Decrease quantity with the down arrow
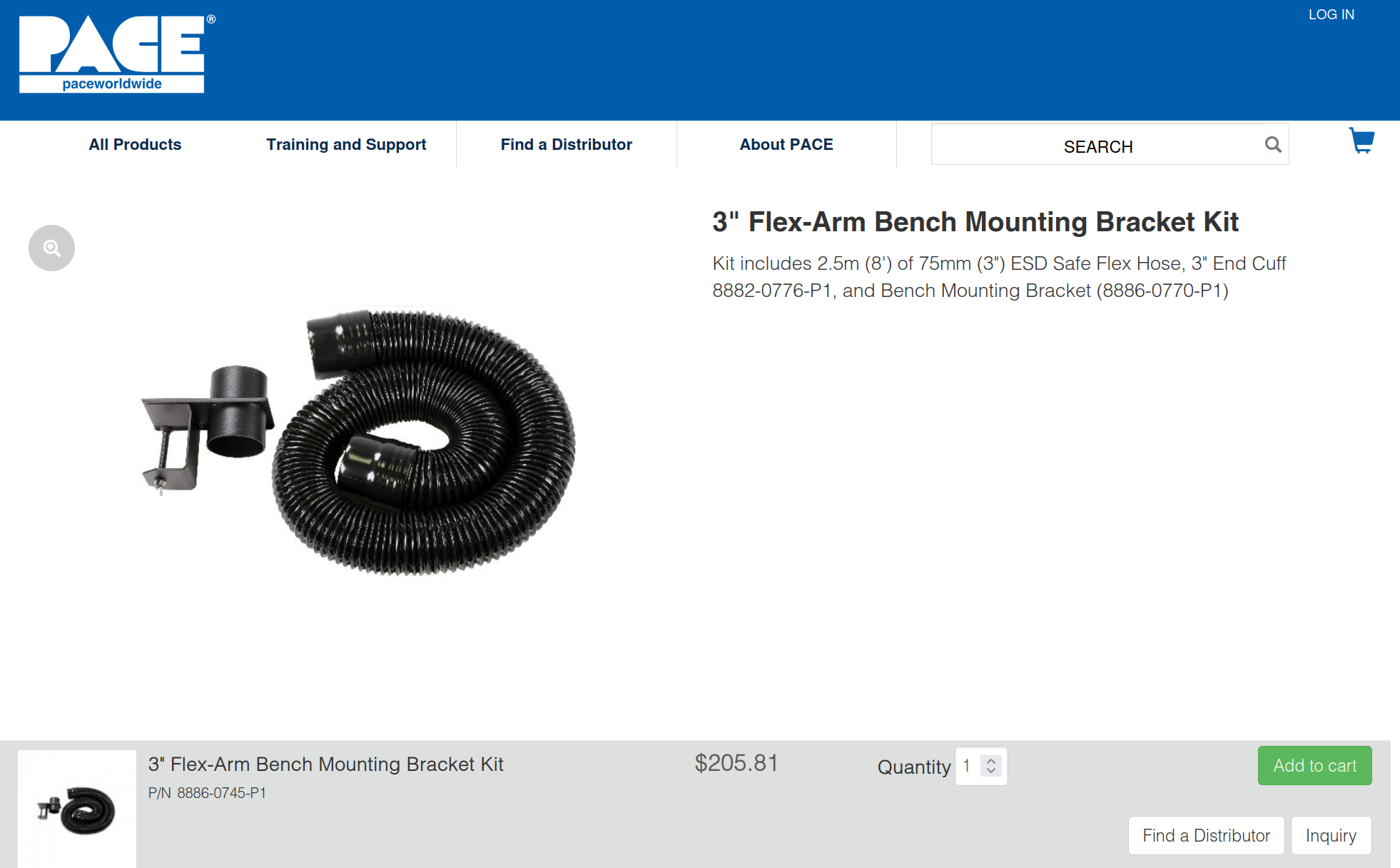 991,771
